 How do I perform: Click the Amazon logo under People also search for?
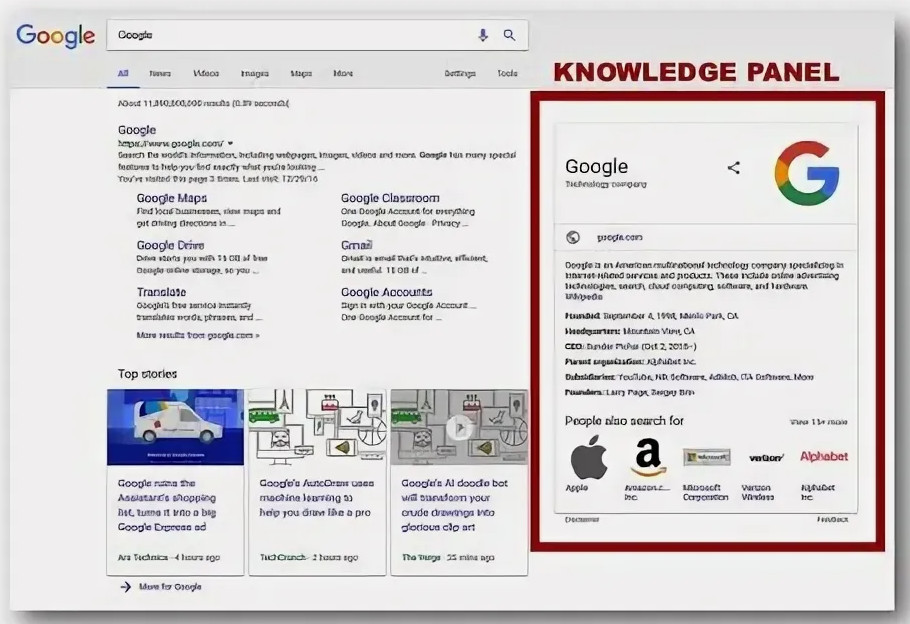pyautogui.click(x=648, y=457)
